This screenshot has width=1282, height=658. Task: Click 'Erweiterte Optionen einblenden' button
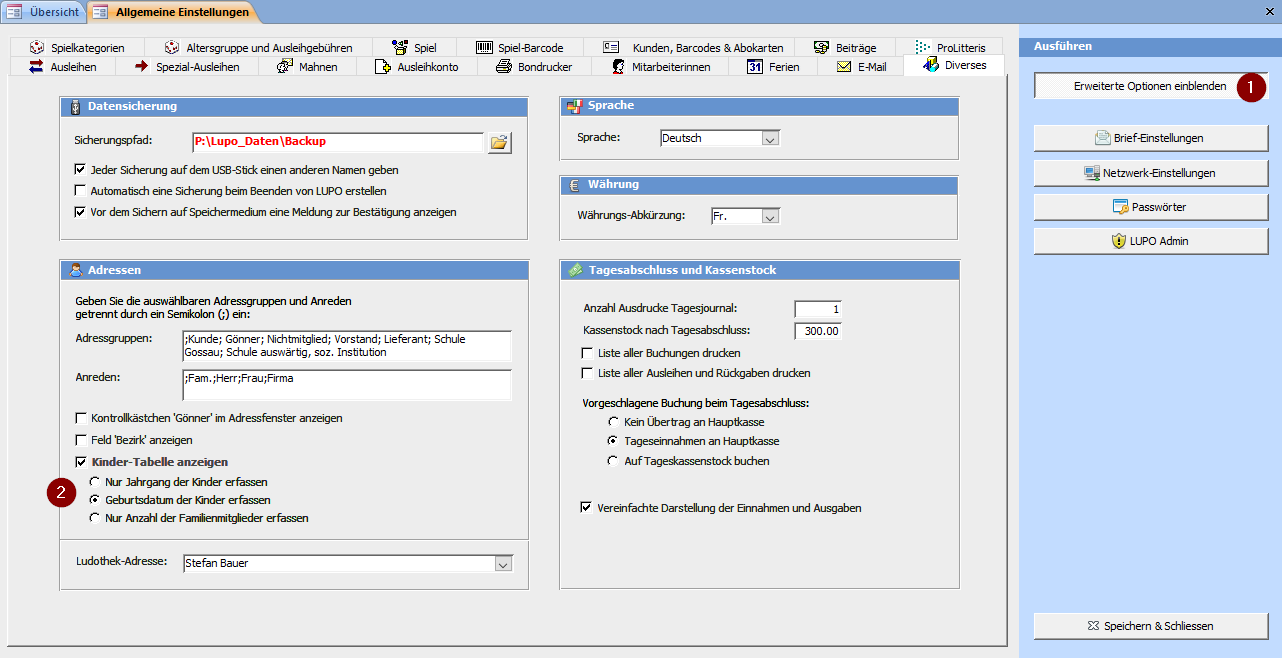pyautogui.click(x=1150, y=86)
